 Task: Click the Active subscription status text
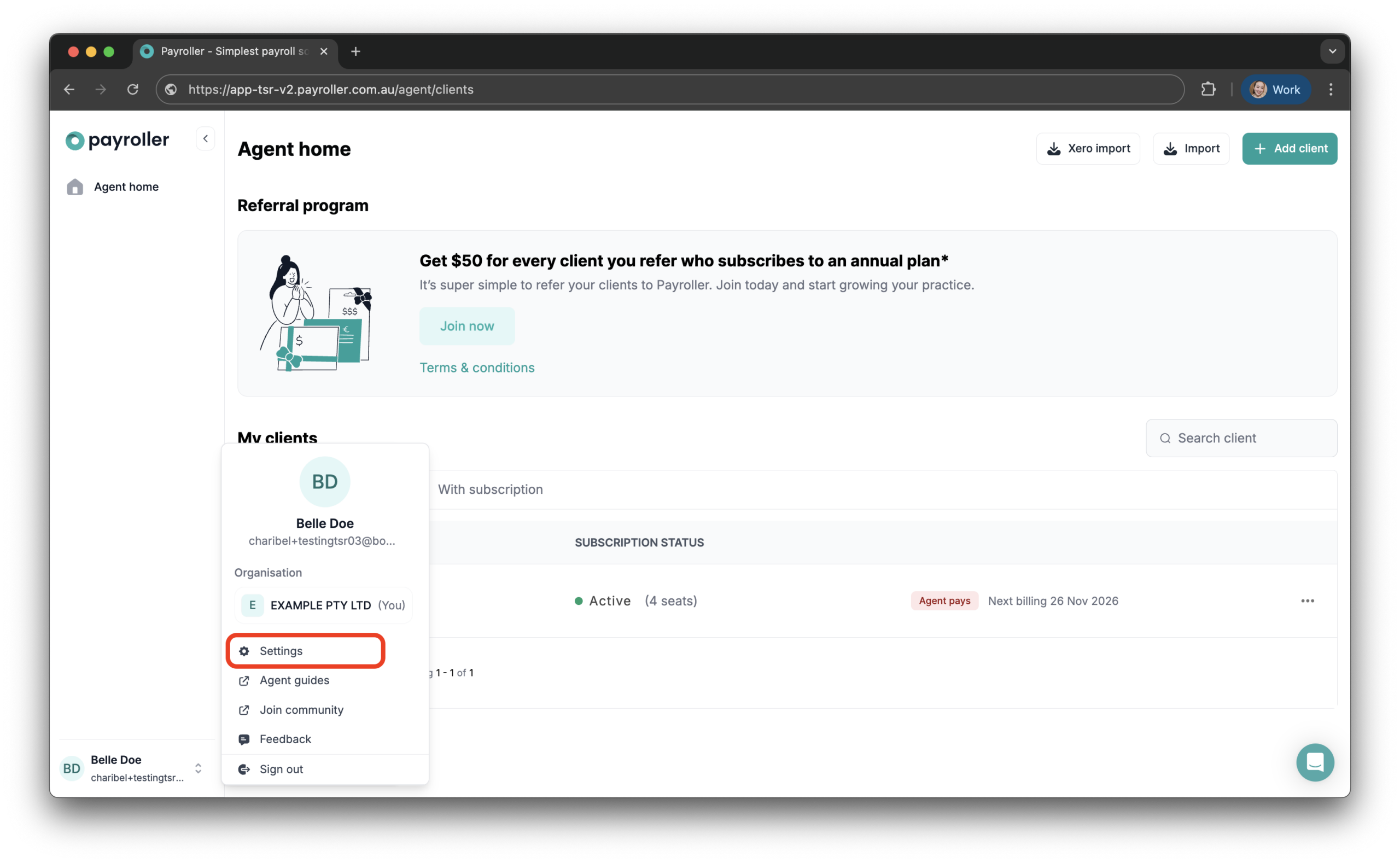click(610, 600)
